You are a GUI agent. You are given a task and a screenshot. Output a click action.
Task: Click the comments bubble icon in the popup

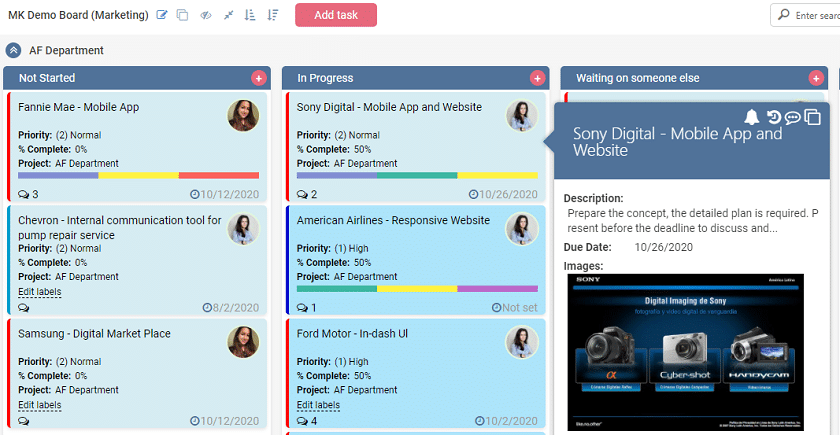point(792,117)
